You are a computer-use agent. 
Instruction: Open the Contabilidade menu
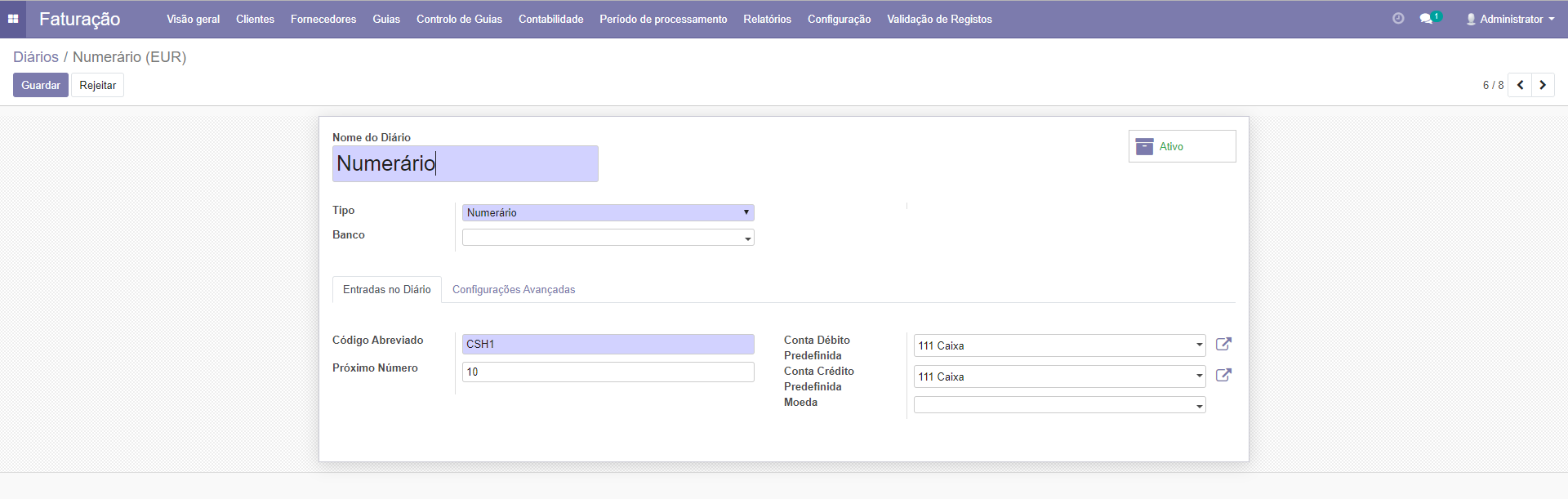550,19
